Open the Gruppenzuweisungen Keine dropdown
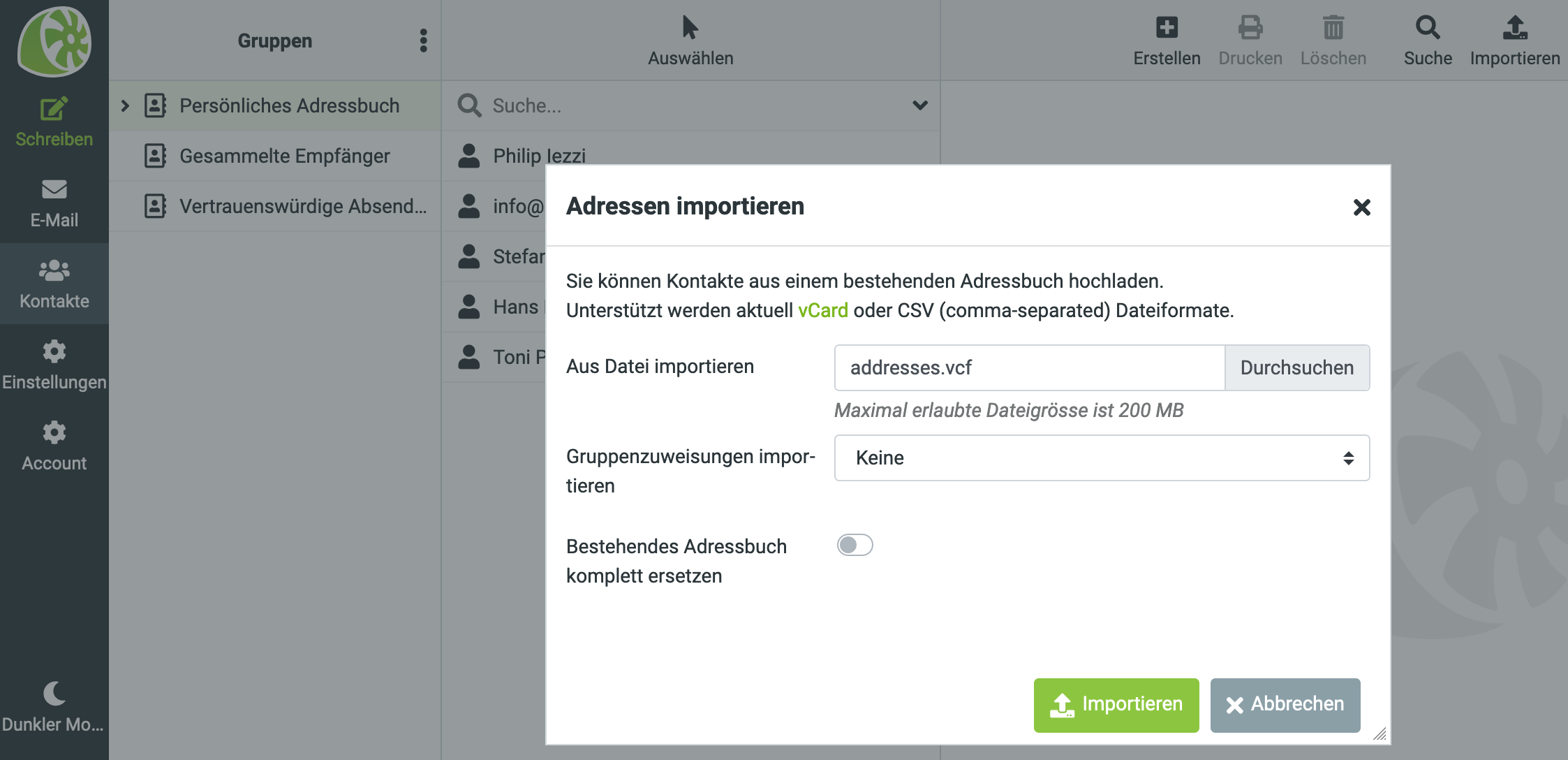 pyautogui.click(x=1102, y=458)
